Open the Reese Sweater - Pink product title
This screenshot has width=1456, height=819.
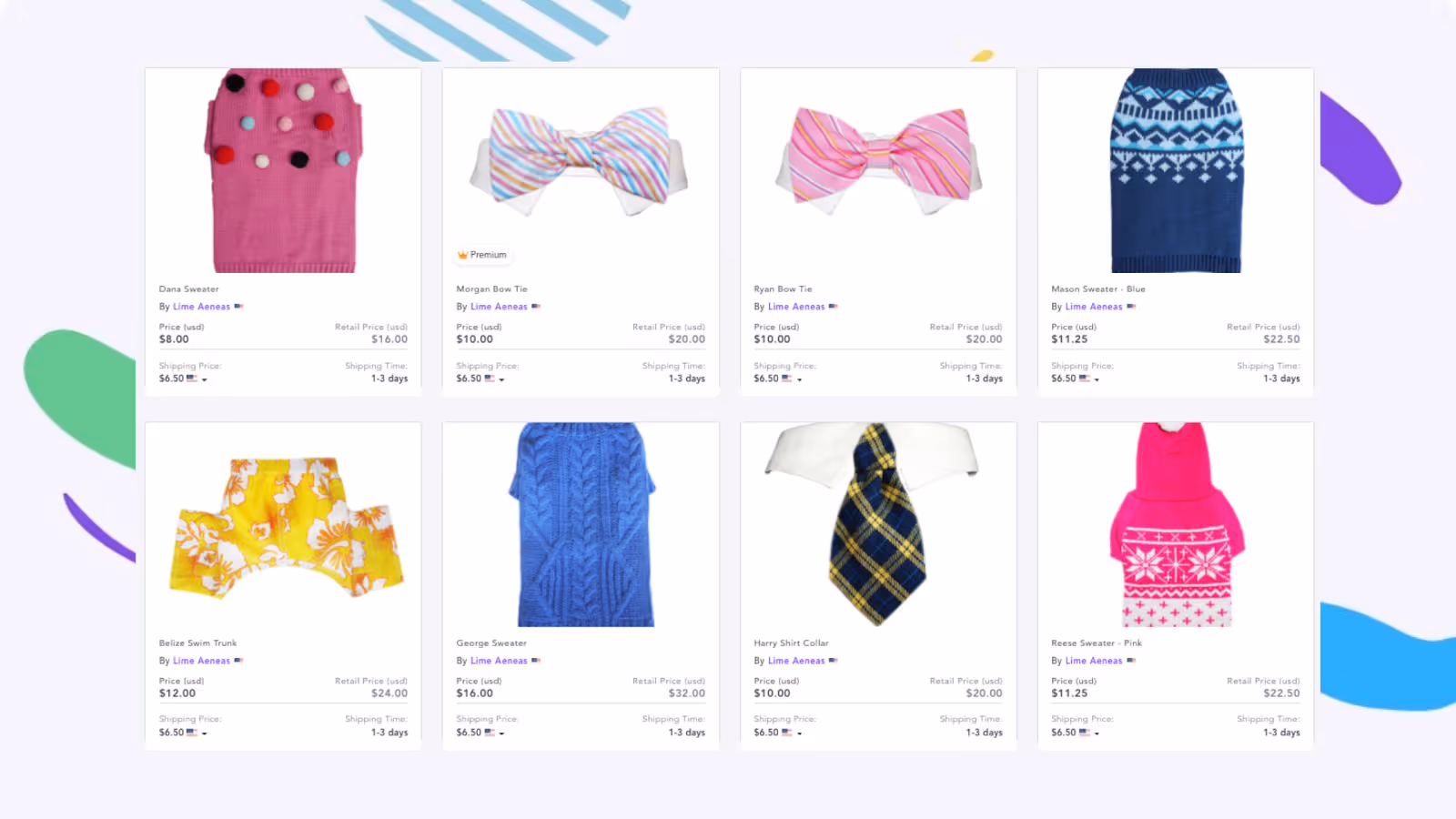coord(1097,643)
